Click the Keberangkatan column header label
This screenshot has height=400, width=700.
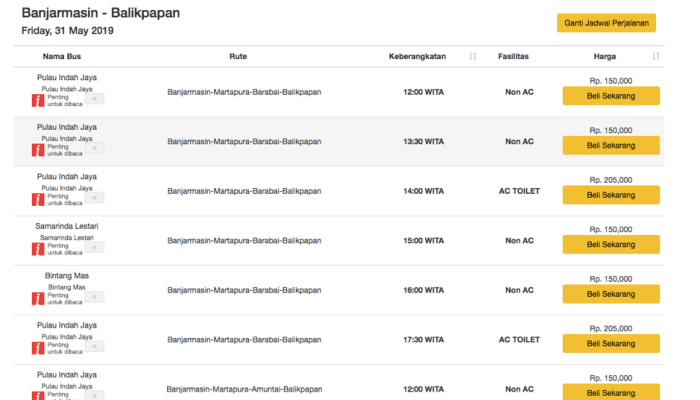click(x=417, y=56)
